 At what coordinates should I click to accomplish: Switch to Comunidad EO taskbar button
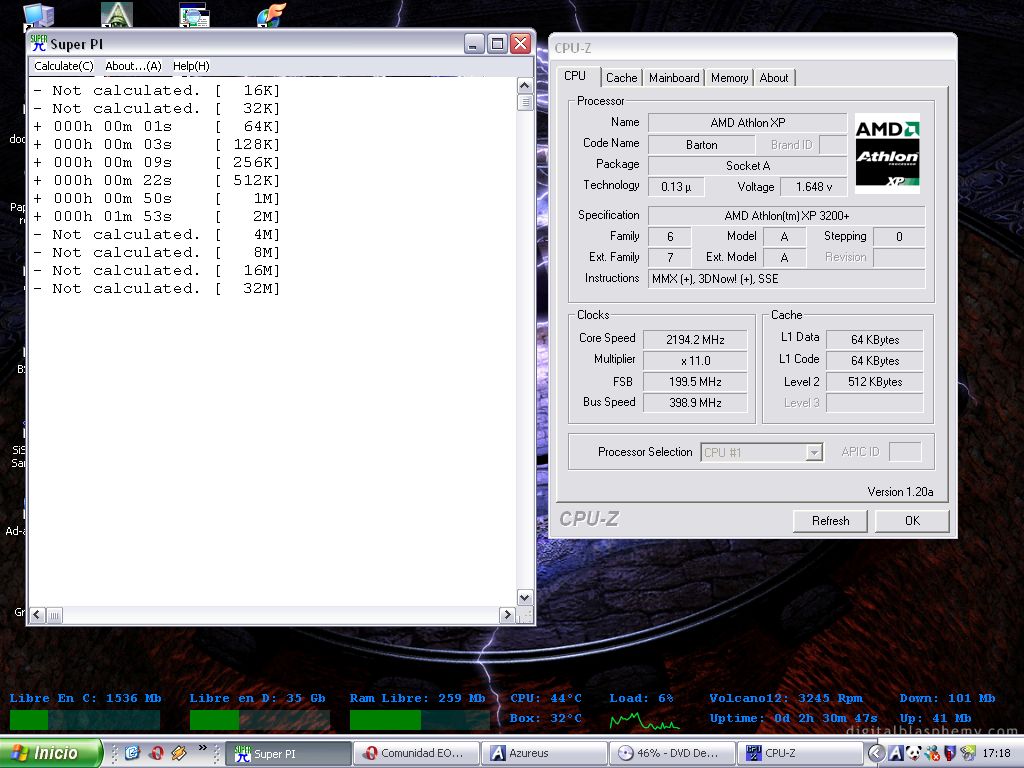tap(417, 754)
